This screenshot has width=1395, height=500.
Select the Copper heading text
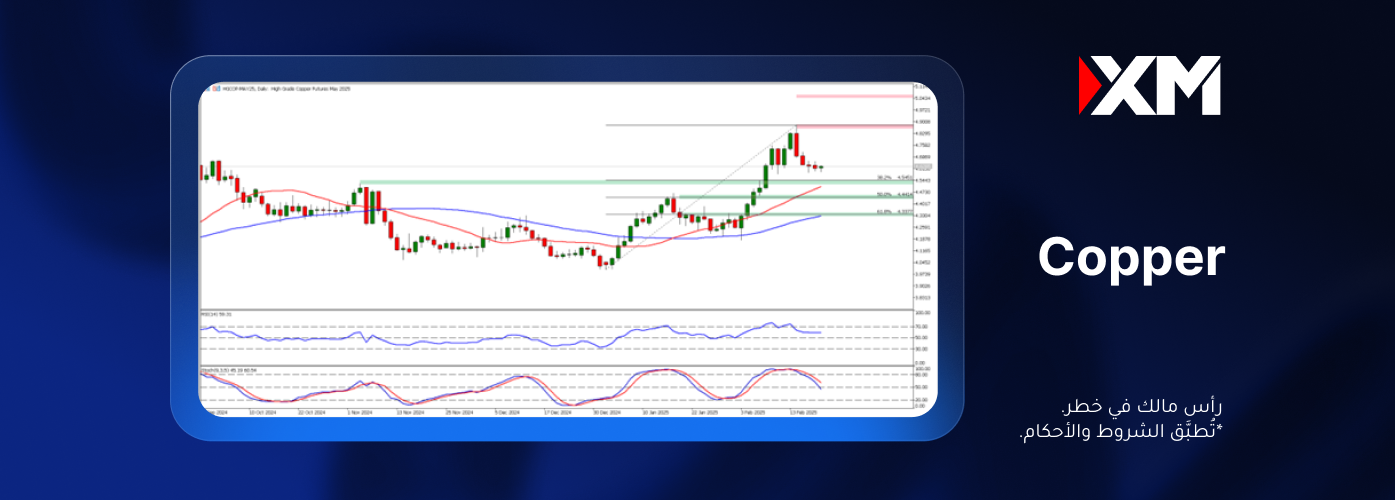(1131, 258)
